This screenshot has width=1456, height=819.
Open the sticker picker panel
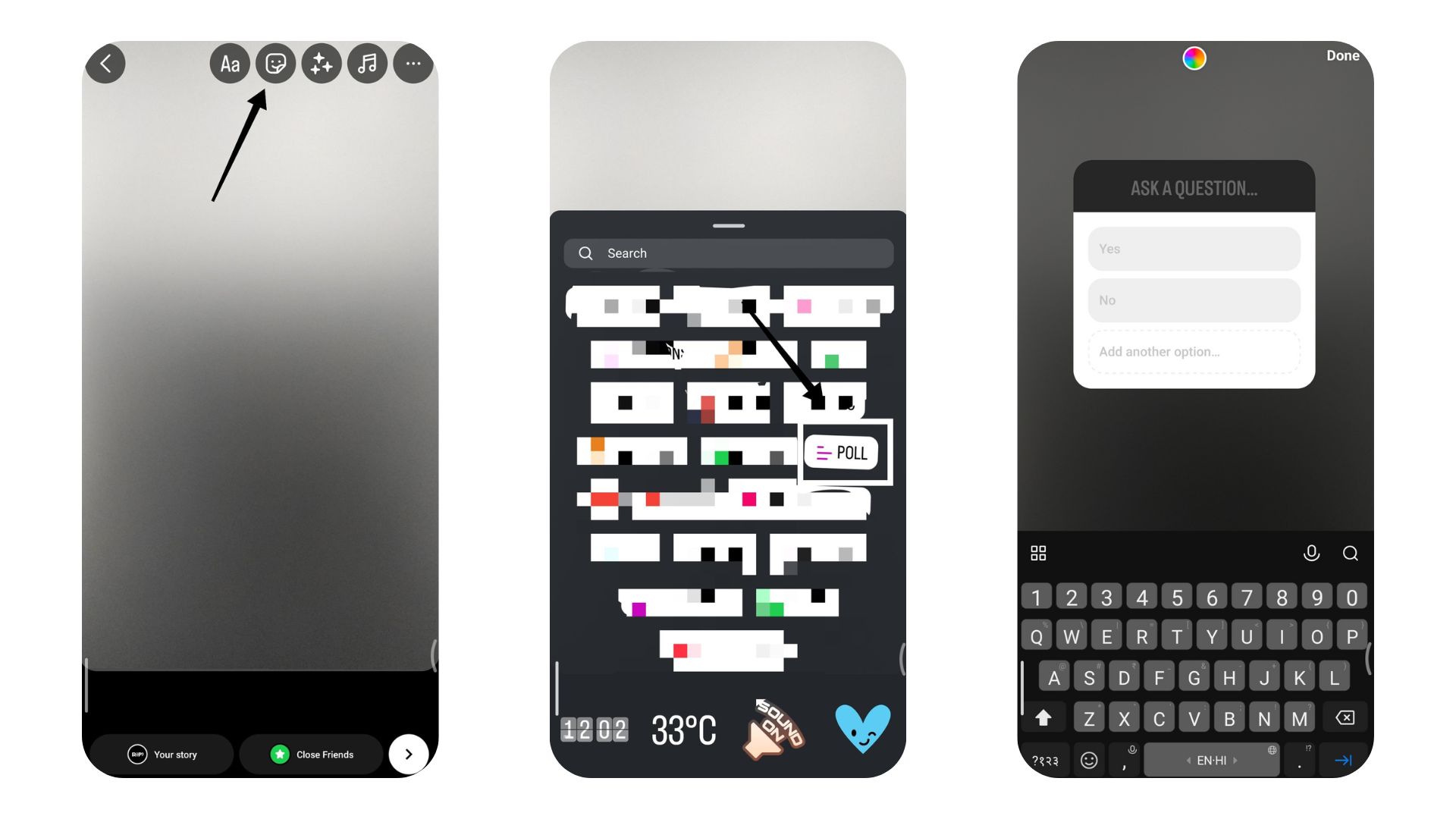click(275, 63)
